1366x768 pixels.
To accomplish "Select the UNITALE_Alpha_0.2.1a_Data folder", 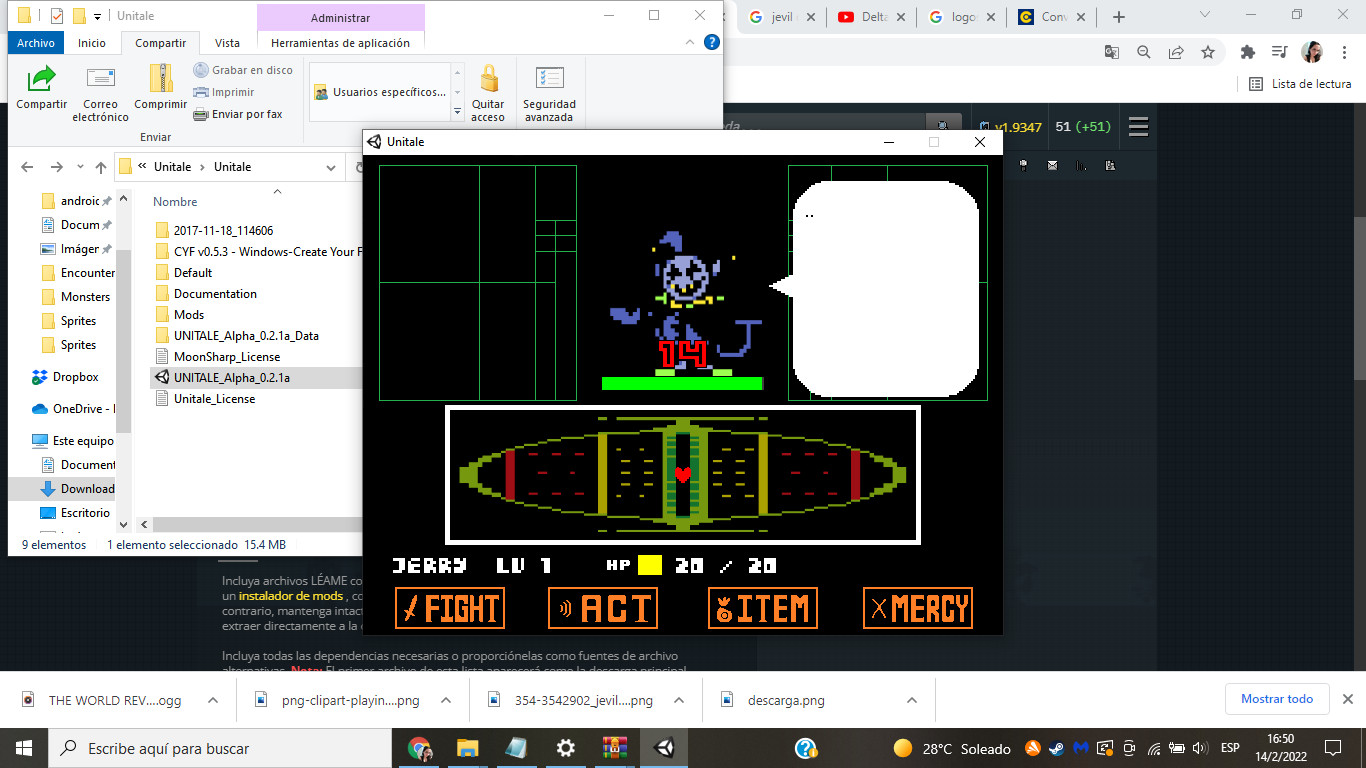I will (246, 336).
